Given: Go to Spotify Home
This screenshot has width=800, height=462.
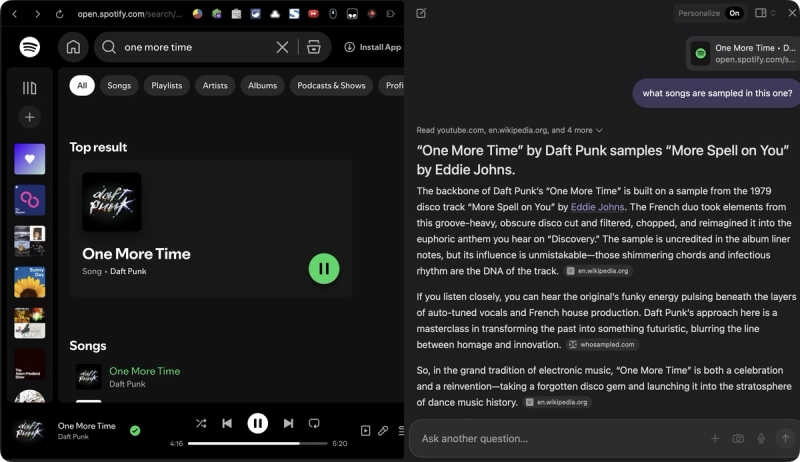Looking at the screenshot, I should (73, 47).
